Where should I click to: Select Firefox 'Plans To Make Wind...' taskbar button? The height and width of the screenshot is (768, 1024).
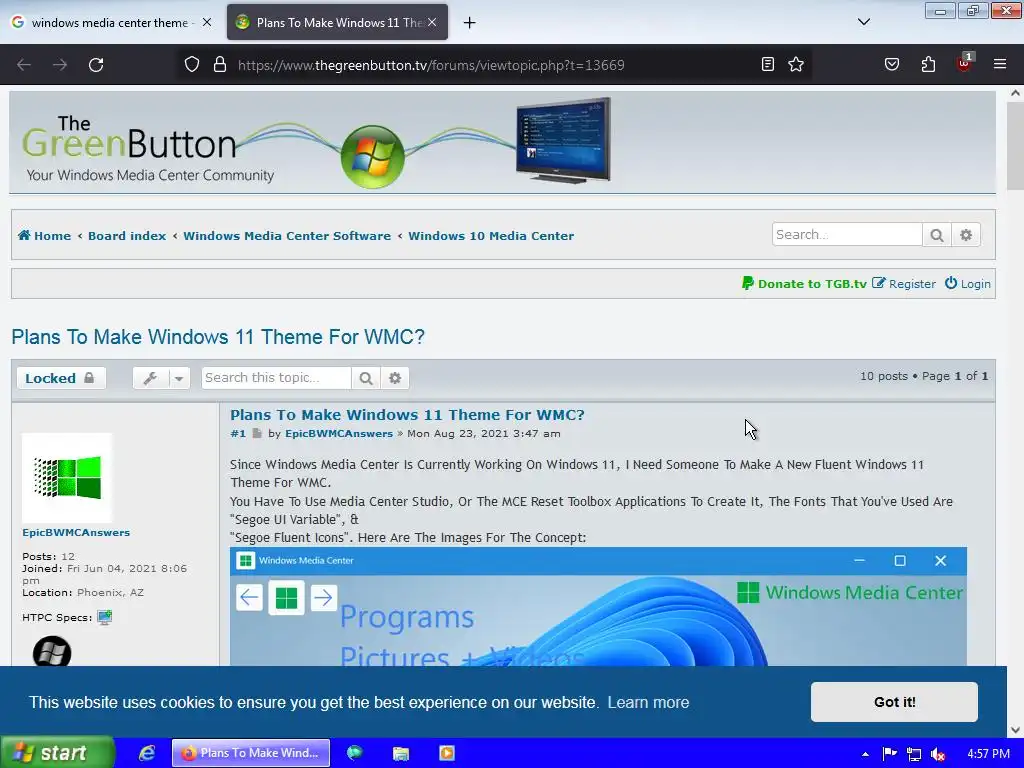click(x=251, y=753)
